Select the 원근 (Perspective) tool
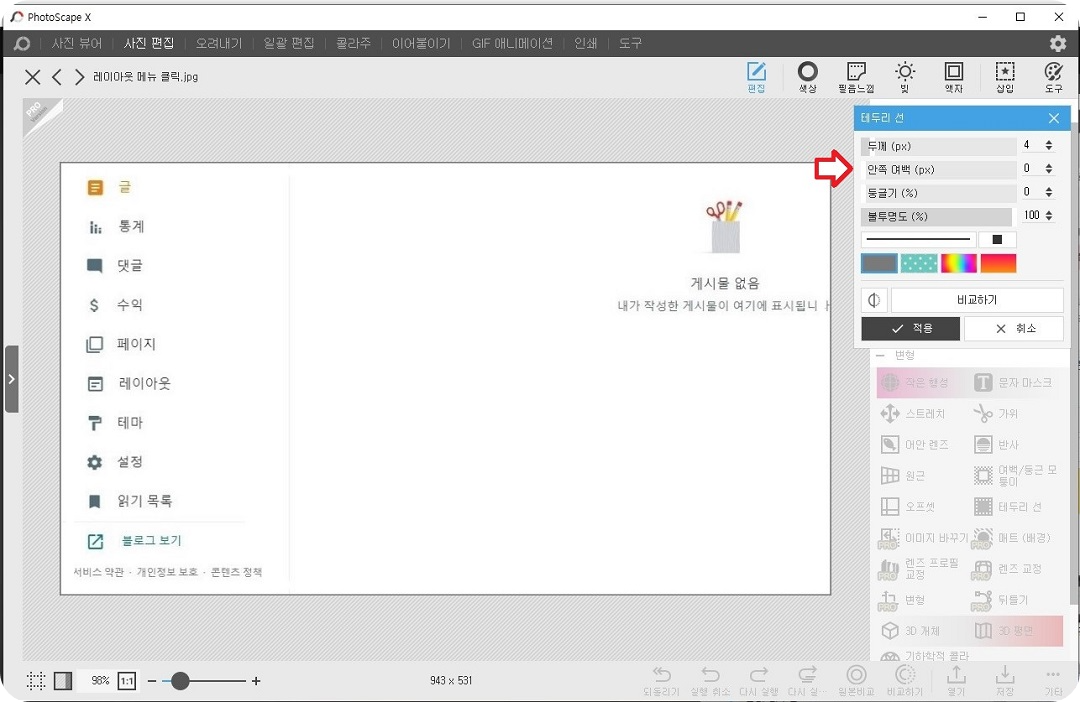Screen dimensions: 1080x702 (x=903, y=475)
